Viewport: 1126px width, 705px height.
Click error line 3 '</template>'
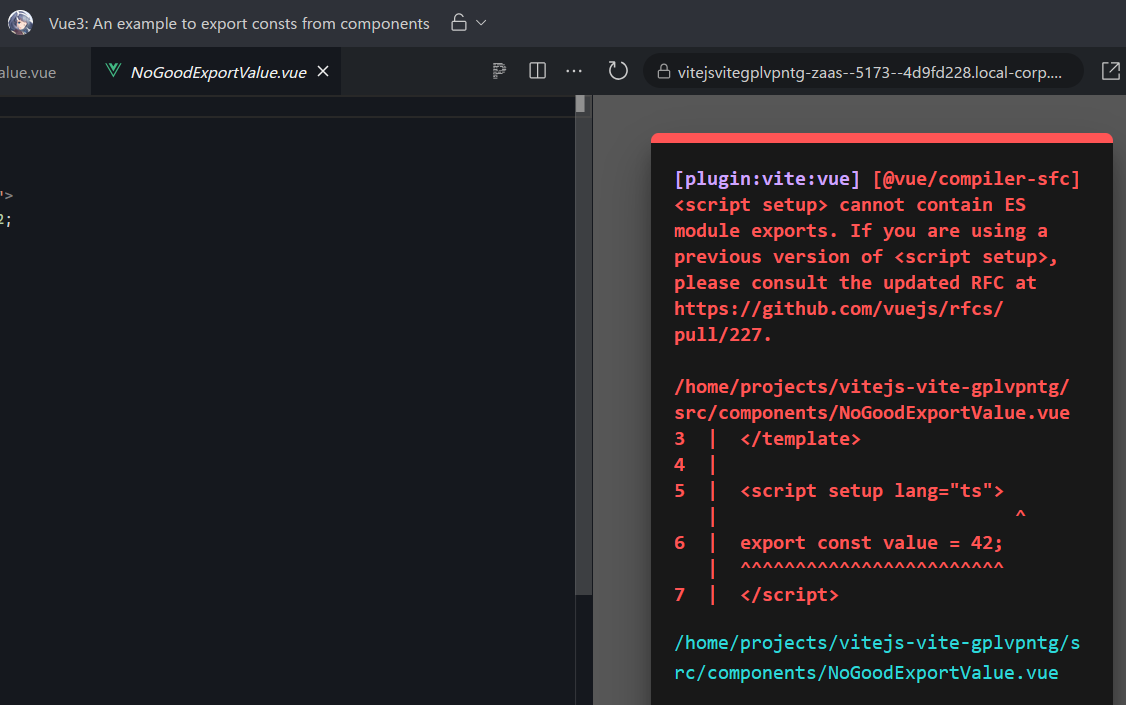point(800,439)
